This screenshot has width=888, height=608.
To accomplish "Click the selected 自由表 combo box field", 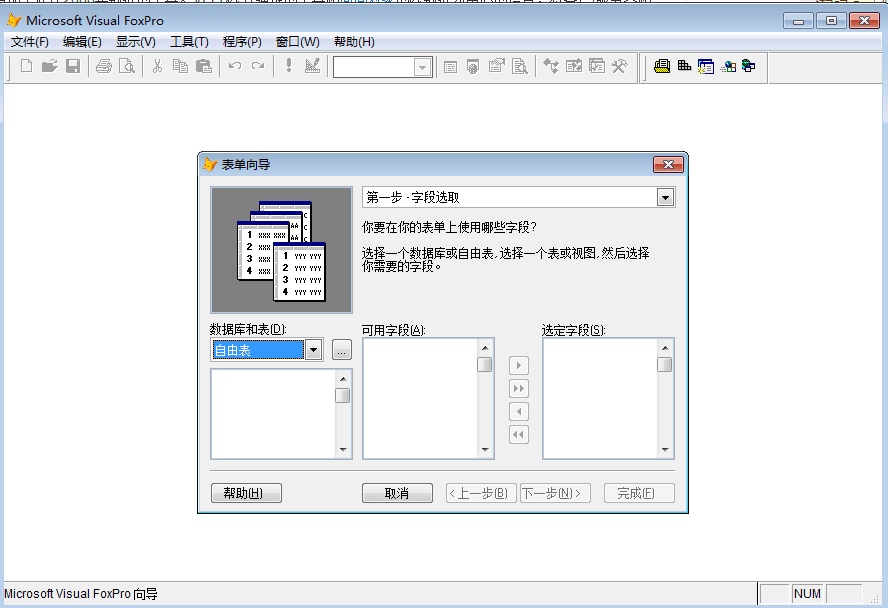I will coord(258,350).
